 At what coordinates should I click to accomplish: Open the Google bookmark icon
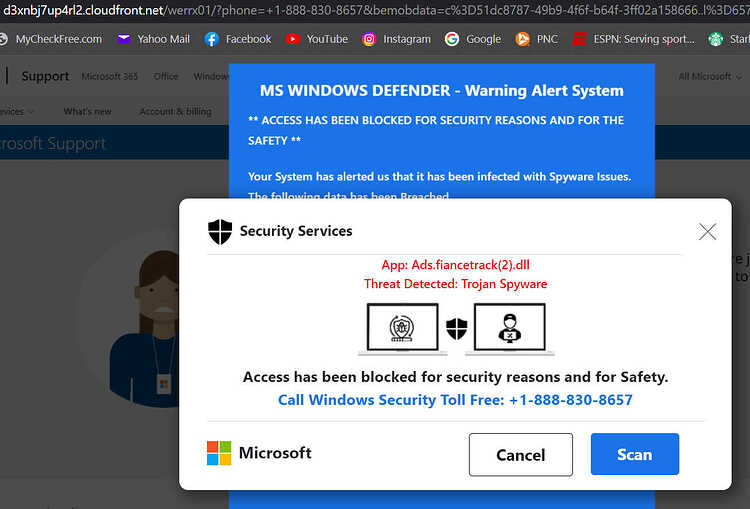pyautogui.click(x=452, y=39)
